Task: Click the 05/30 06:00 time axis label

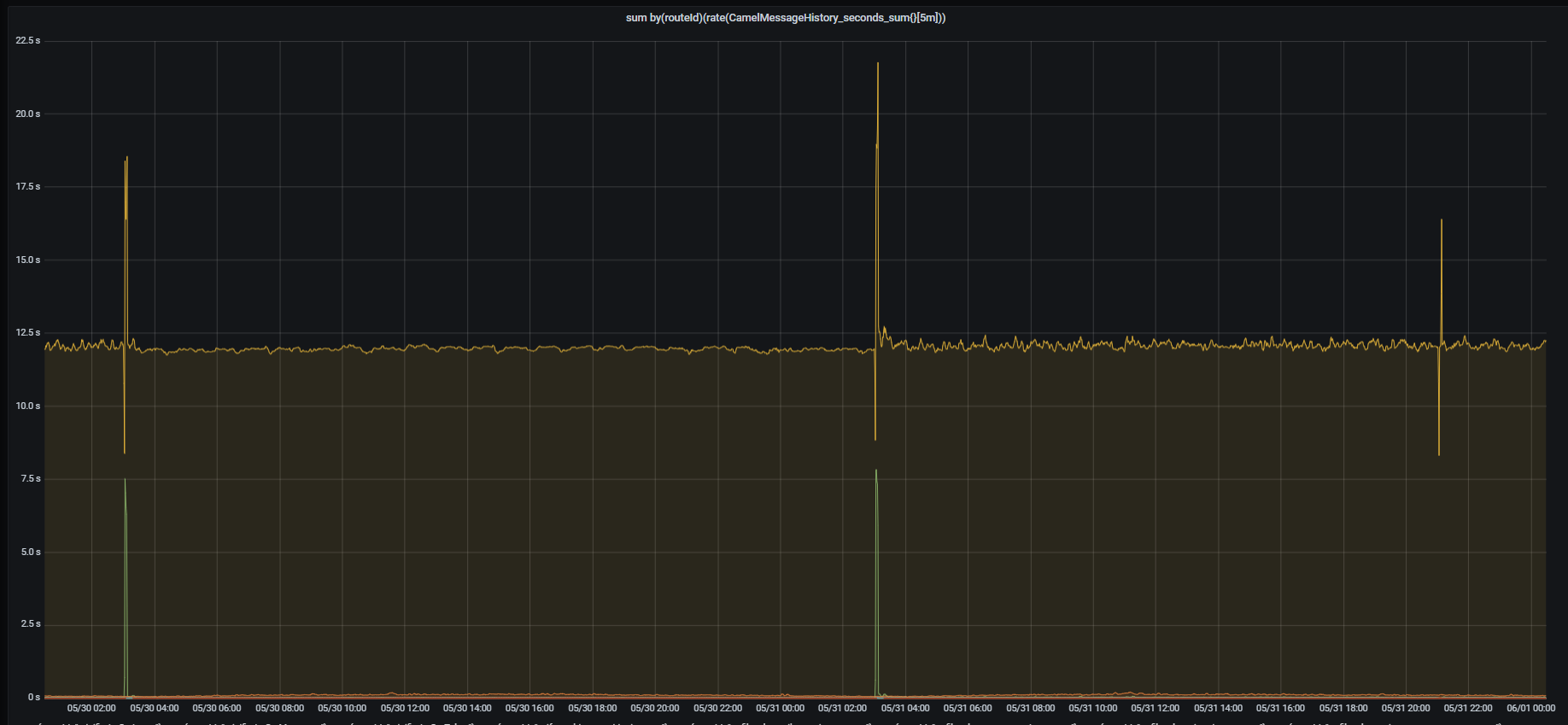Action: (217, 708)
